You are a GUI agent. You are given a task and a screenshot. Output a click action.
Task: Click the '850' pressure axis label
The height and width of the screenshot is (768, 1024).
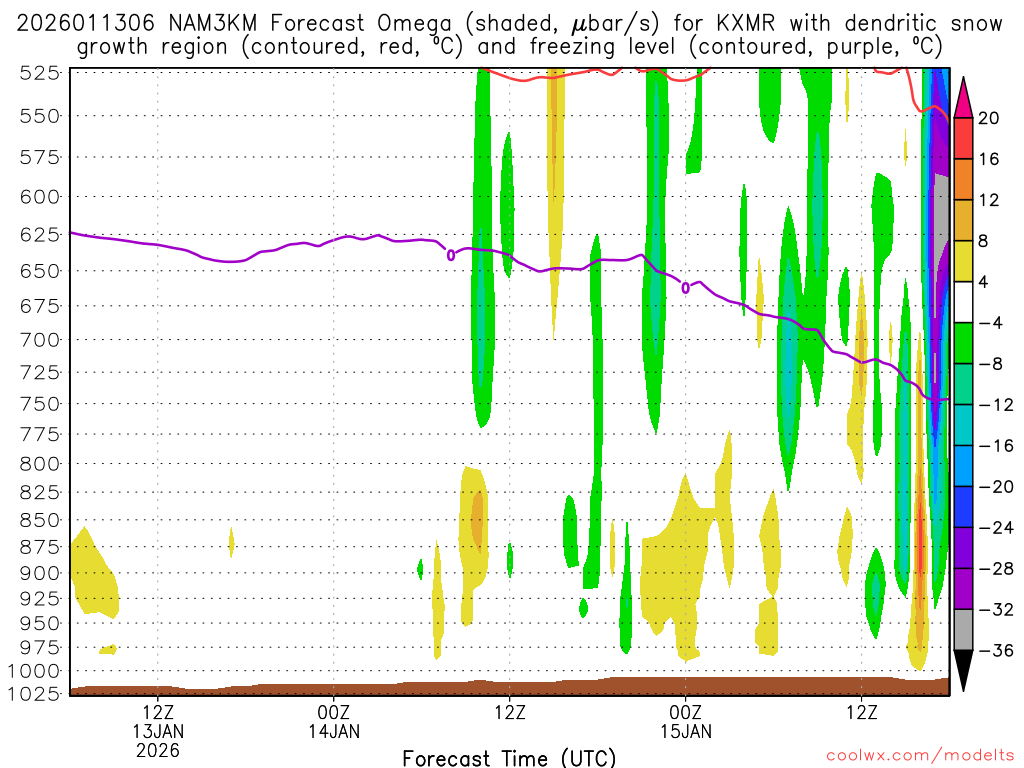(x=40, y=520)
